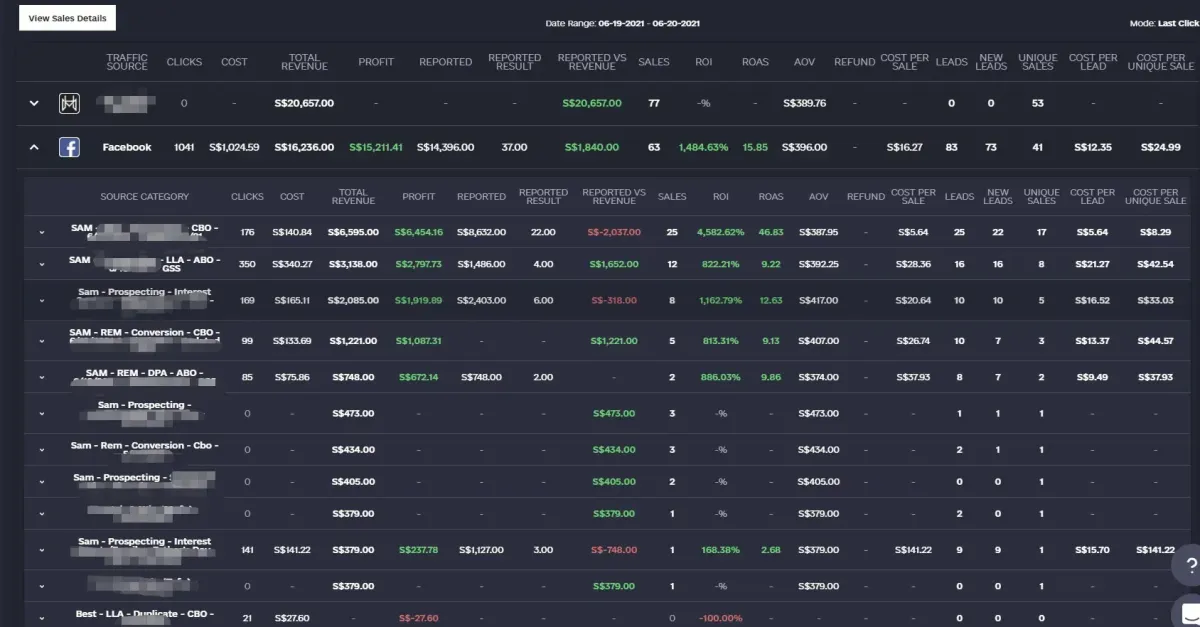The image size is (1200, 627).
Task: Expand the row with S$6,595.00 revenue
Action: coord(42,232)
